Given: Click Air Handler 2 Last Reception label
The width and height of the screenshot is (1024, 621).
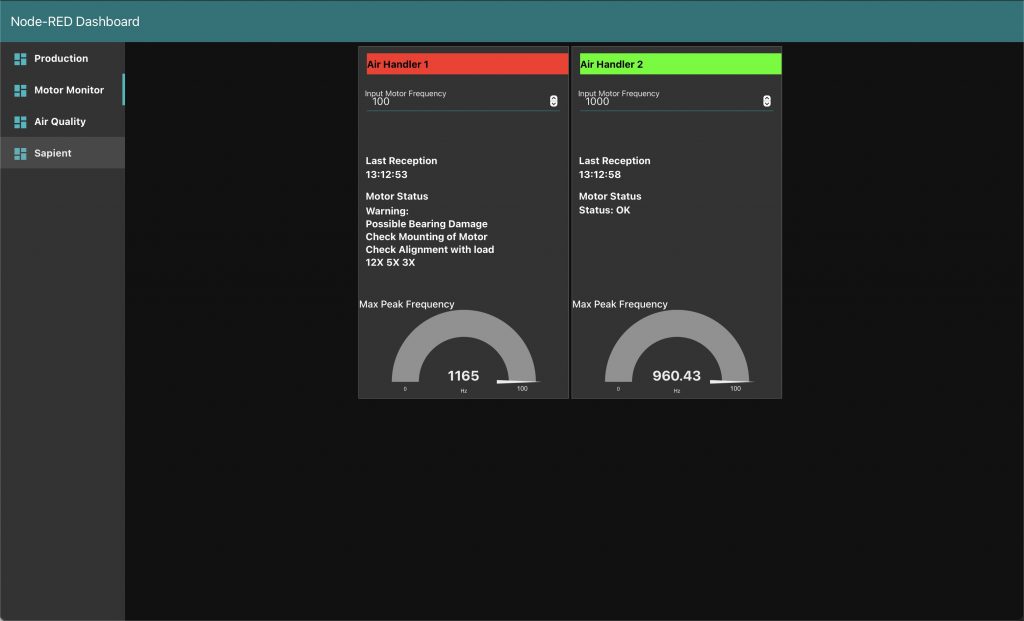Looking at the screenshot, I should [615, 161].
